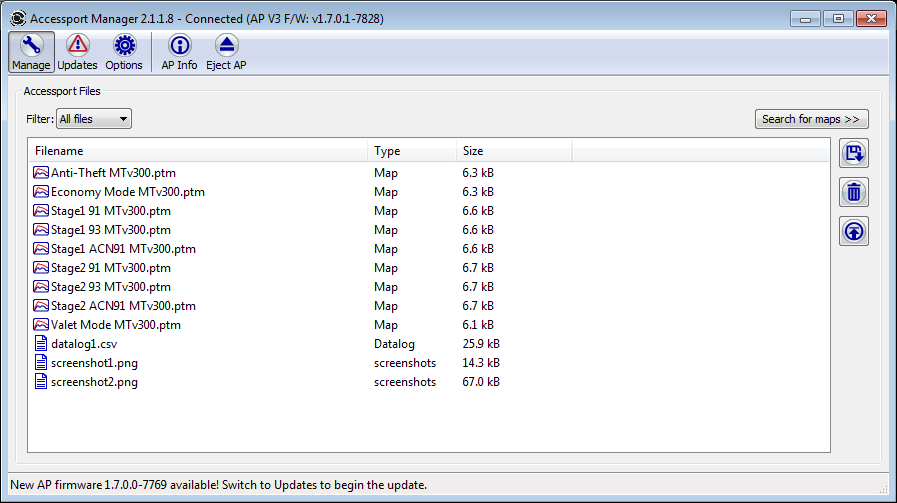This screenshot has height=503, width=897.
Task: Click the 67.0 kB size value
Action: click(481, 382)
